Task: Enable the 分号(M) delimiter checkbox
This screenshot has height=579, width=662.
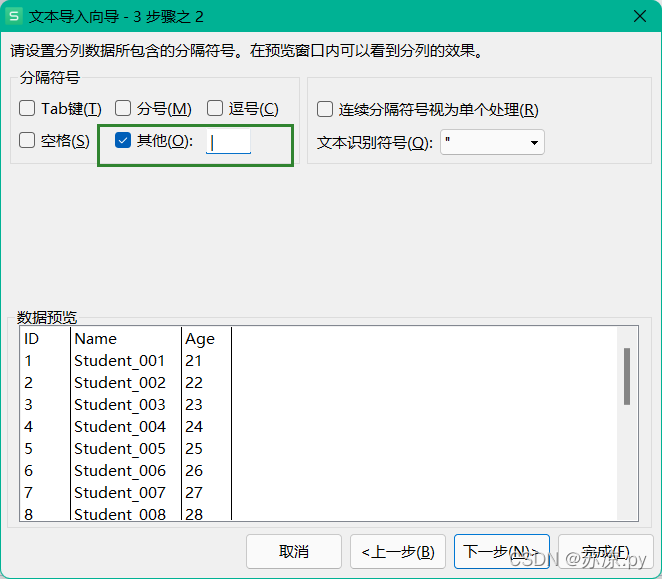Action: tap(123, 108)
